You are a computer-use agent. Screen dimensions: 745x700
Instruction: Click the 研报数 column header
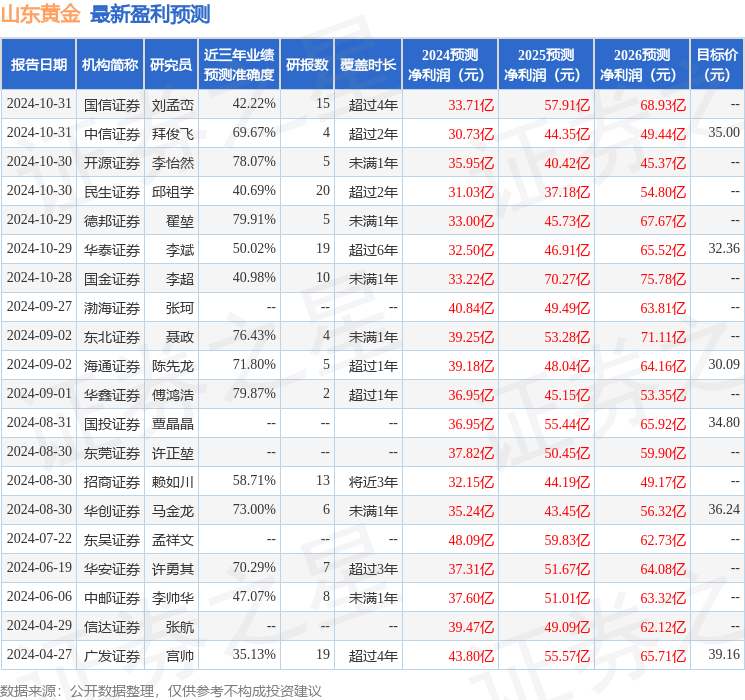pos(307,64)
